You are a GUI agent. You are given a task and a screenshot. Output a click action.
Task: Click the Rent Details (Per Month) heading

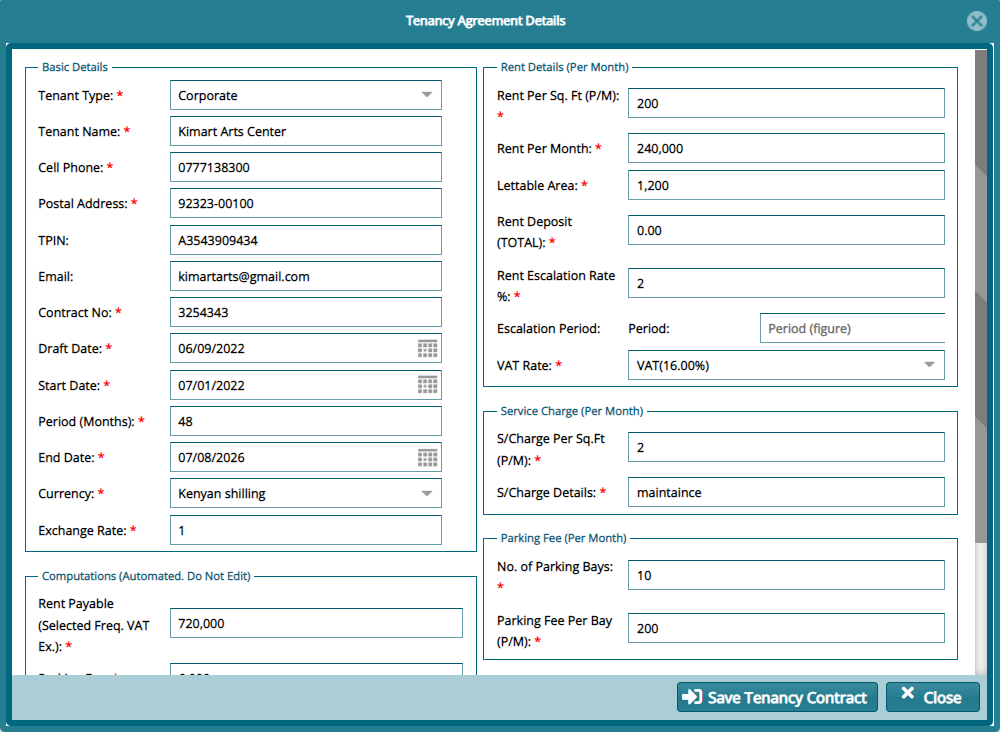(564, 67)
